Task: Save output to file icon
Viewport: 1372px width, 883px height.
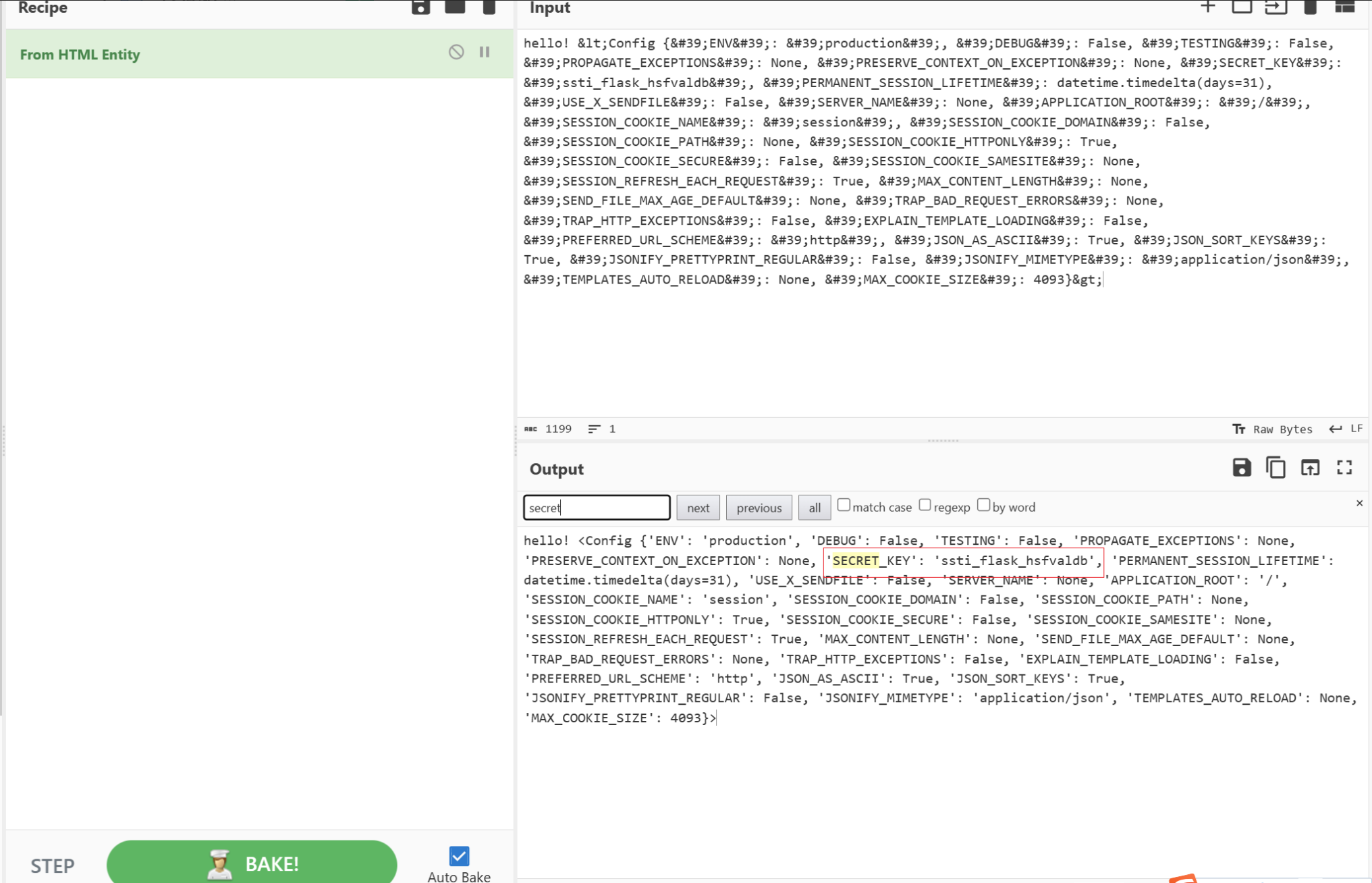Action: tap(1241, 468)
